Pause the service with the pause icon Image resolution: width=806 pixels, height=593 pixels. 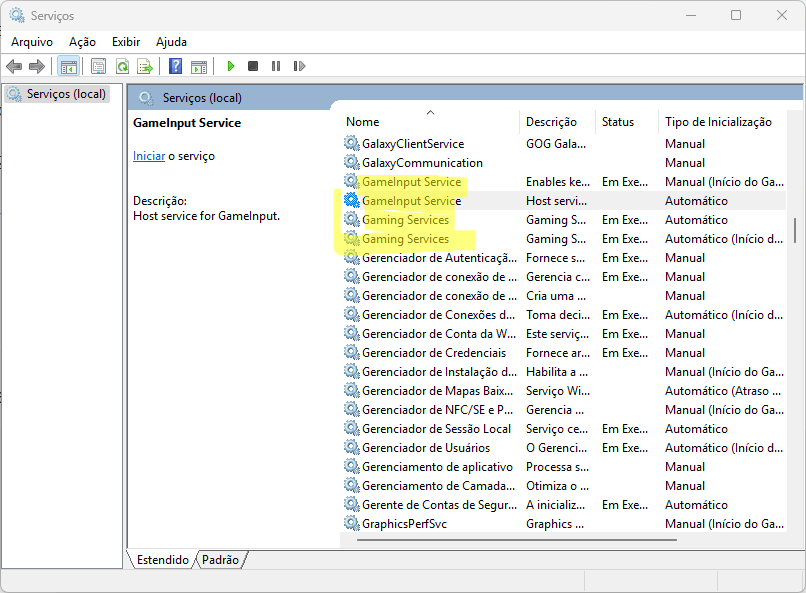pos(276,66)
